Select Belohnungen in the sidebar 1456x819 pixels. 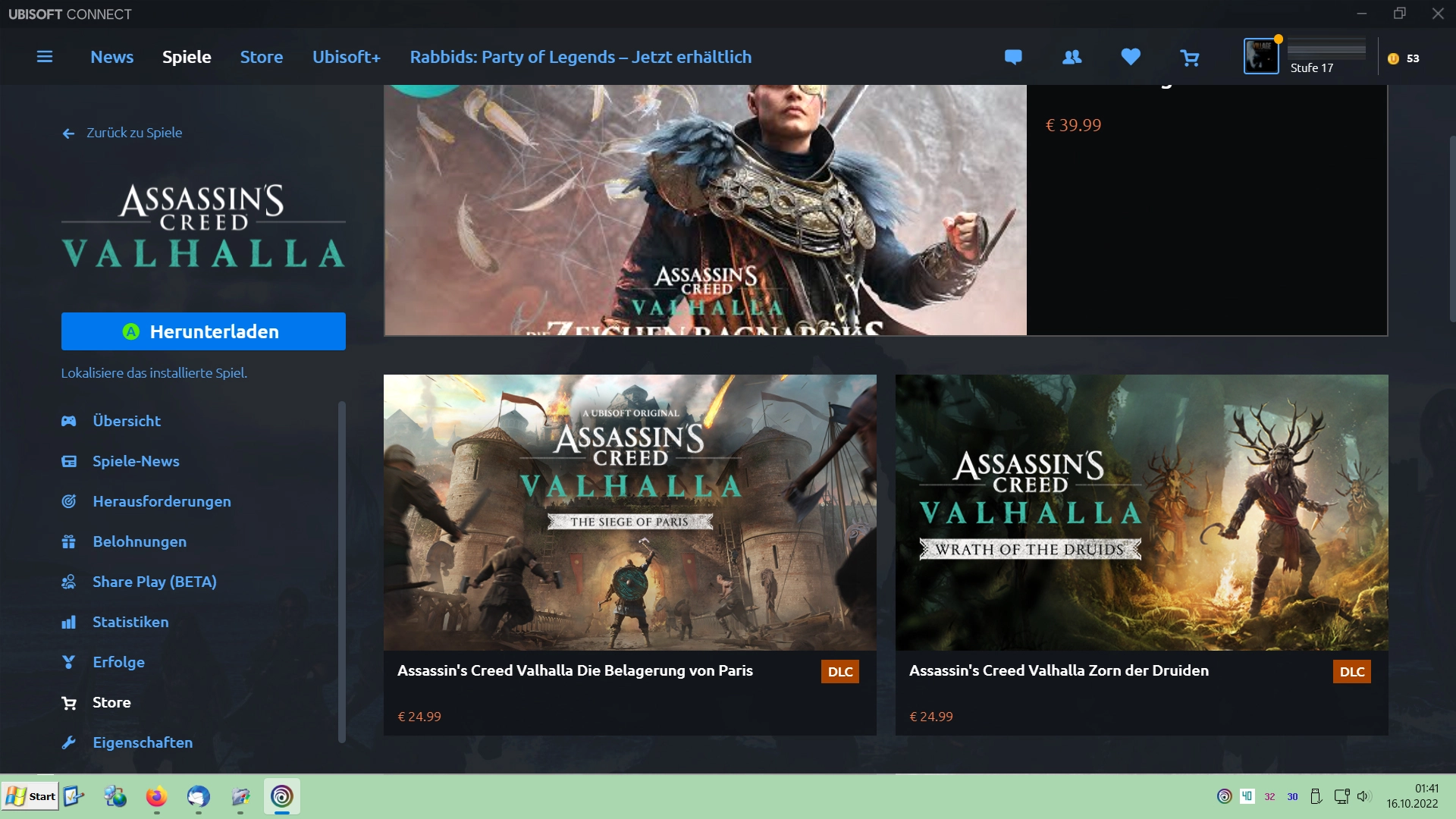[x=140, y=541]
